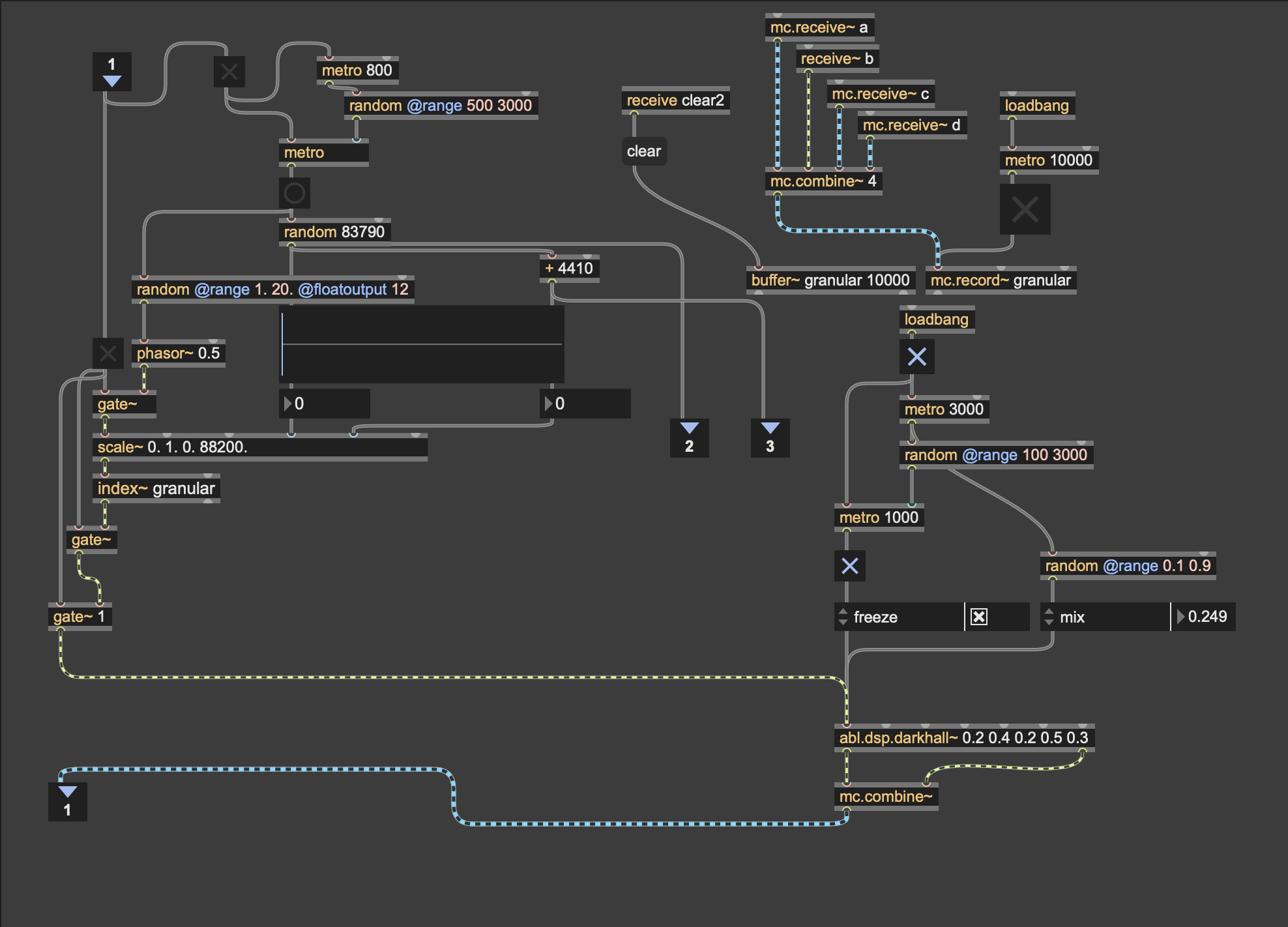Click the send triangle labeled 1 at bottom left
The width and height of the screenshot is (1288, 927).
(x=68, y=801)
